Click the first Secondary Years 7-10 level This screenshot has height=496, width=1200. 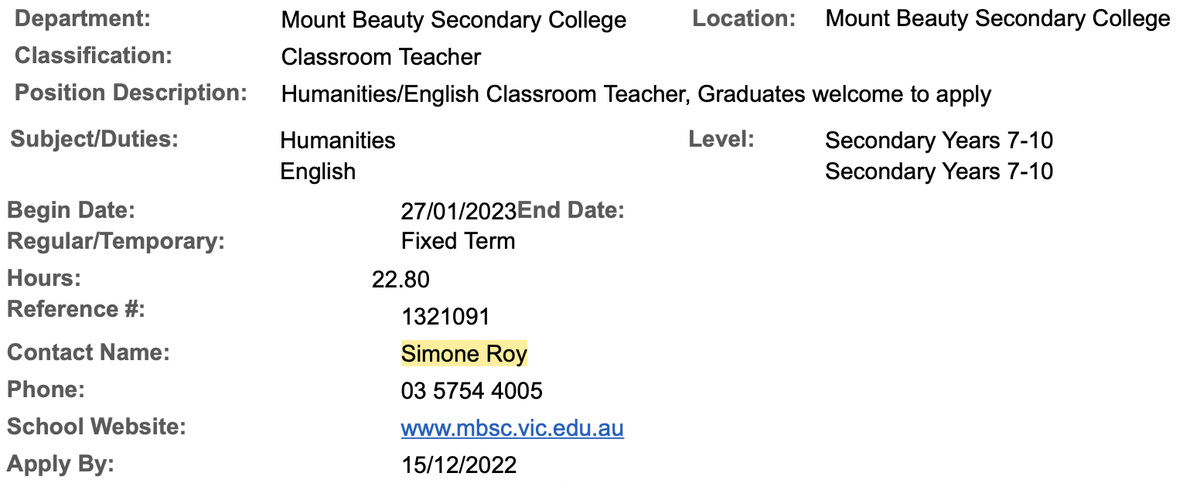(x=939, y=140)
